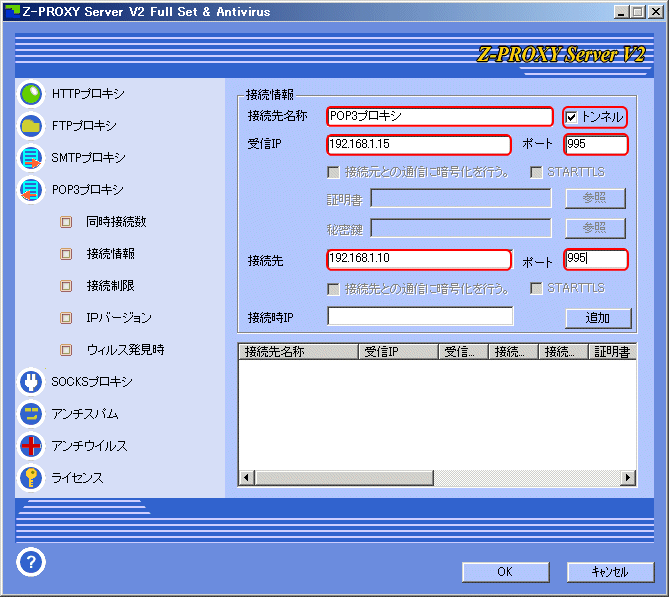
Task: Enable 接続先との通信に暗号化を行う checkbox
Action: pos(333,289)
